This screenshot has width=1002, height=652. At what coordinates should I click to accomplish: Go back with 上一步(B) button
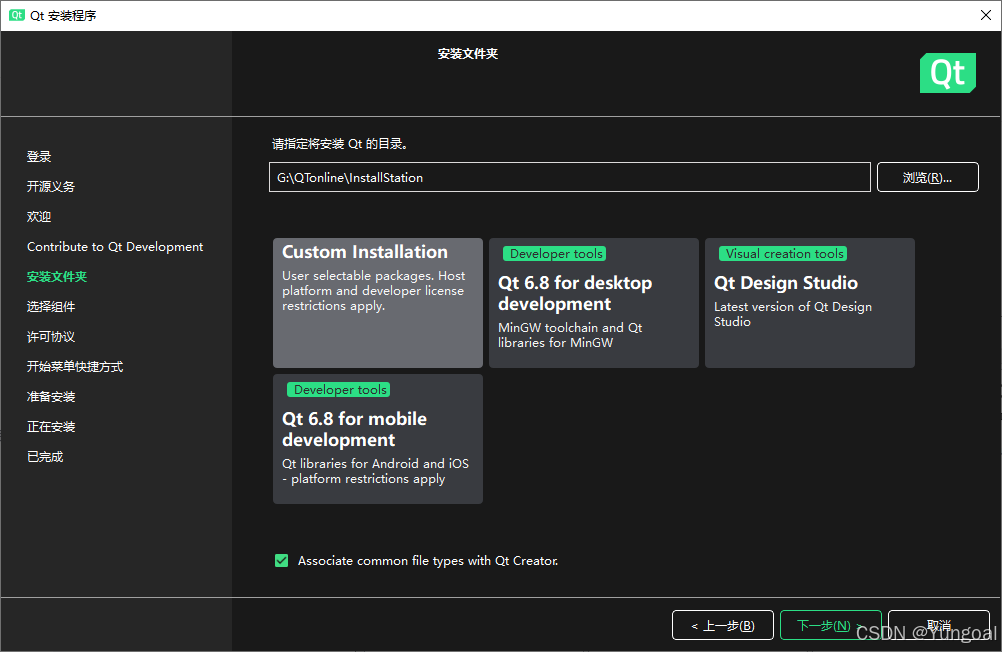[x=723, y=625]
